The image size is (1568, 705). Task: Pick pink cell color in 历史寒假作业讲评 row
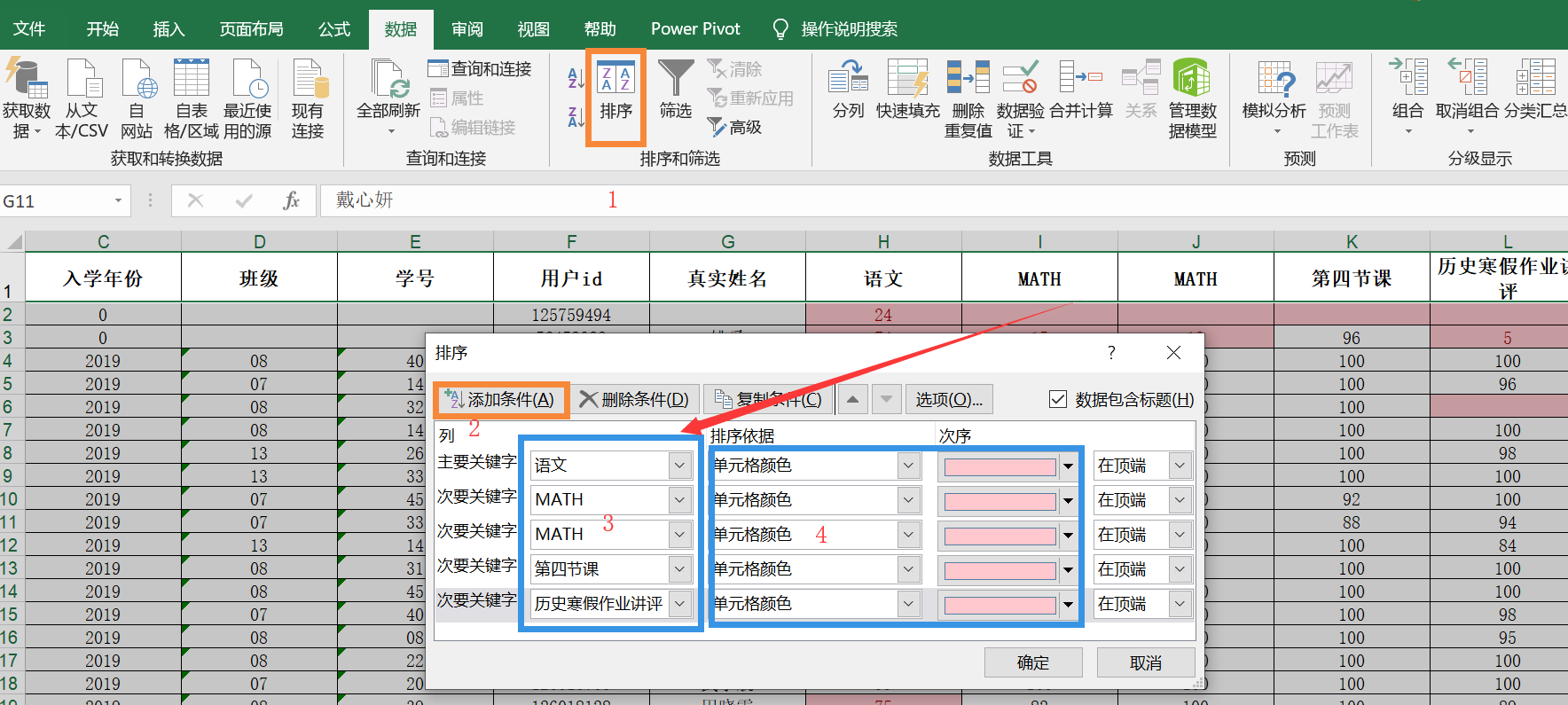coord(1007,604)
